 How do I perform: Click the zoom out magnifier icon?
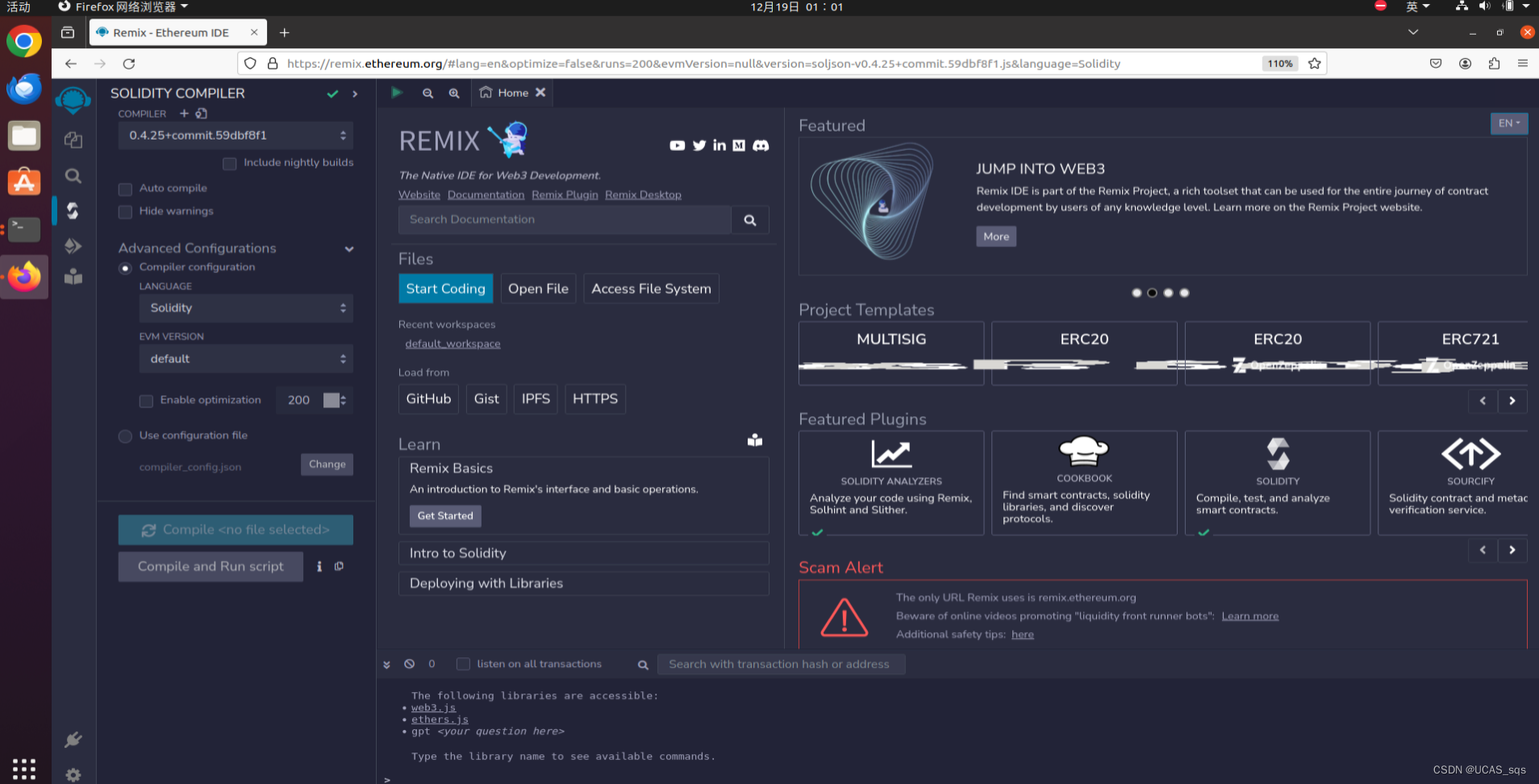pyautogui.click(x=427, y=94)
